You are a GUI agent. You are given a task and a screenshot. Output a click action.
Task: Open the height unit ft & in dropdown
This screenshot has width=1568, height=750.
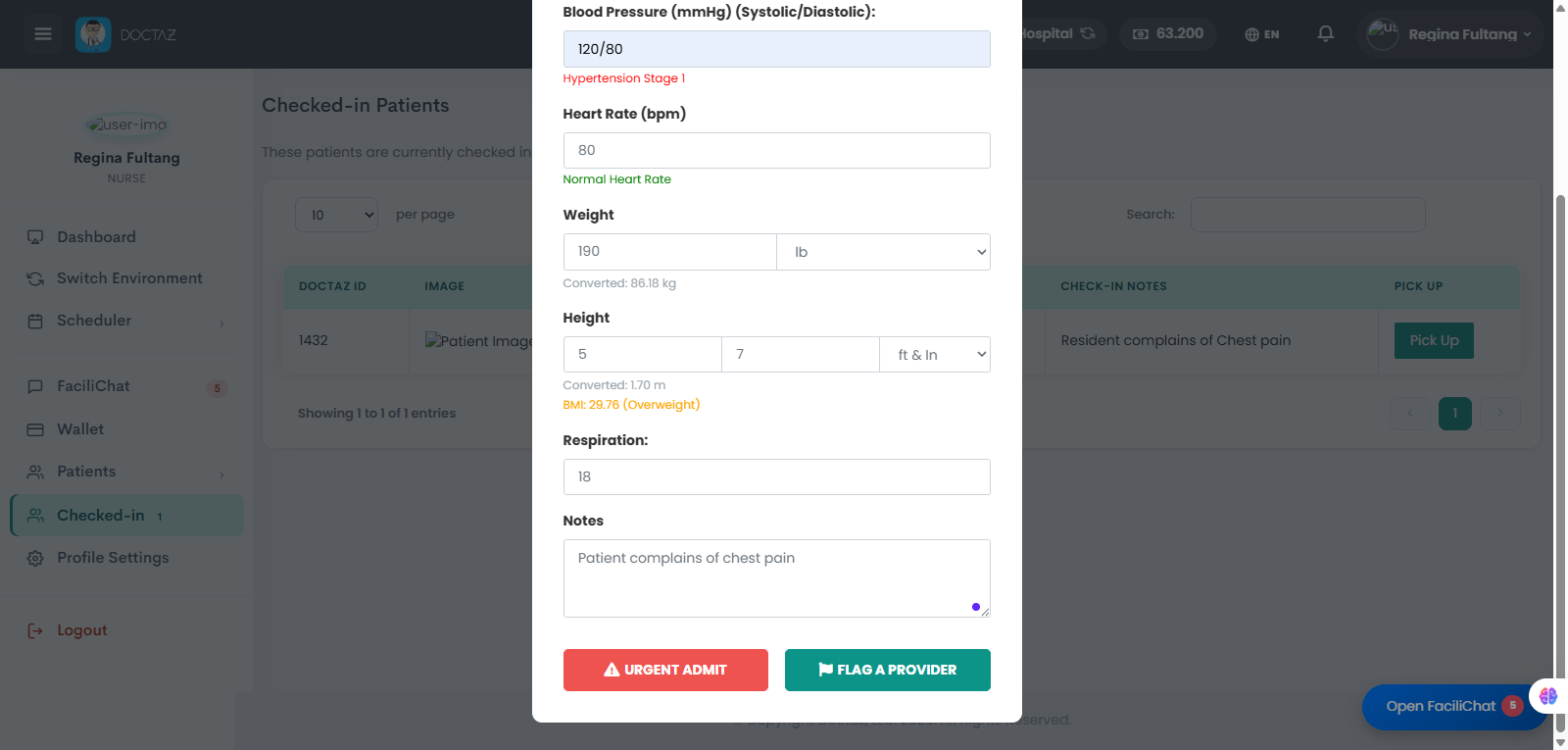[935, 355]
